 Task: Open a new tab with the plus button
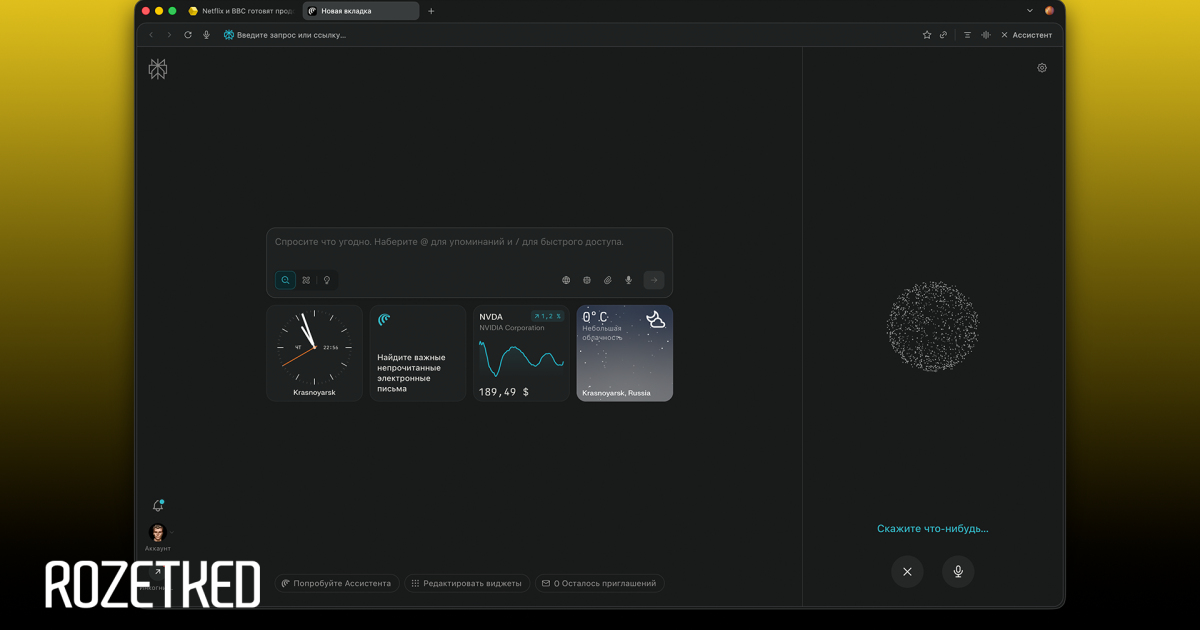pyautogui.click(x=431, y=11)
